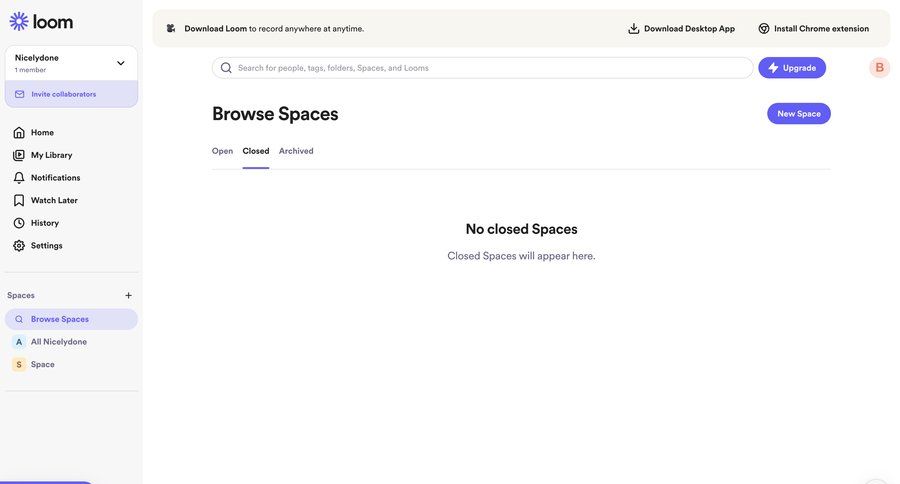Click the New Space button
Viewport: 900px width, 484px height.
(798, 114)
